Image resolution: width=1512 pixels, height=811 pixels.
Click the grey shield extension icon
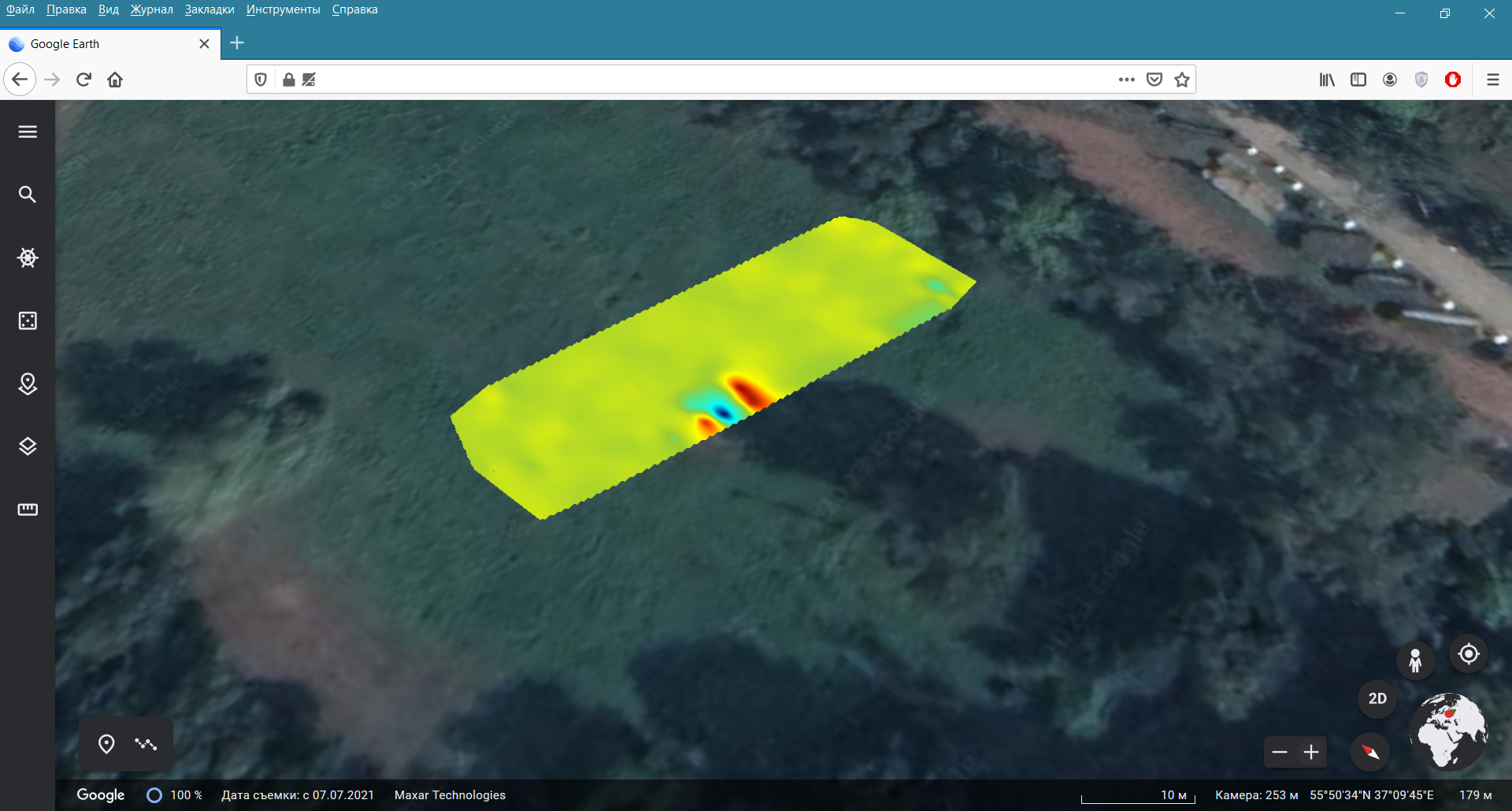[x=1421, y=80]
